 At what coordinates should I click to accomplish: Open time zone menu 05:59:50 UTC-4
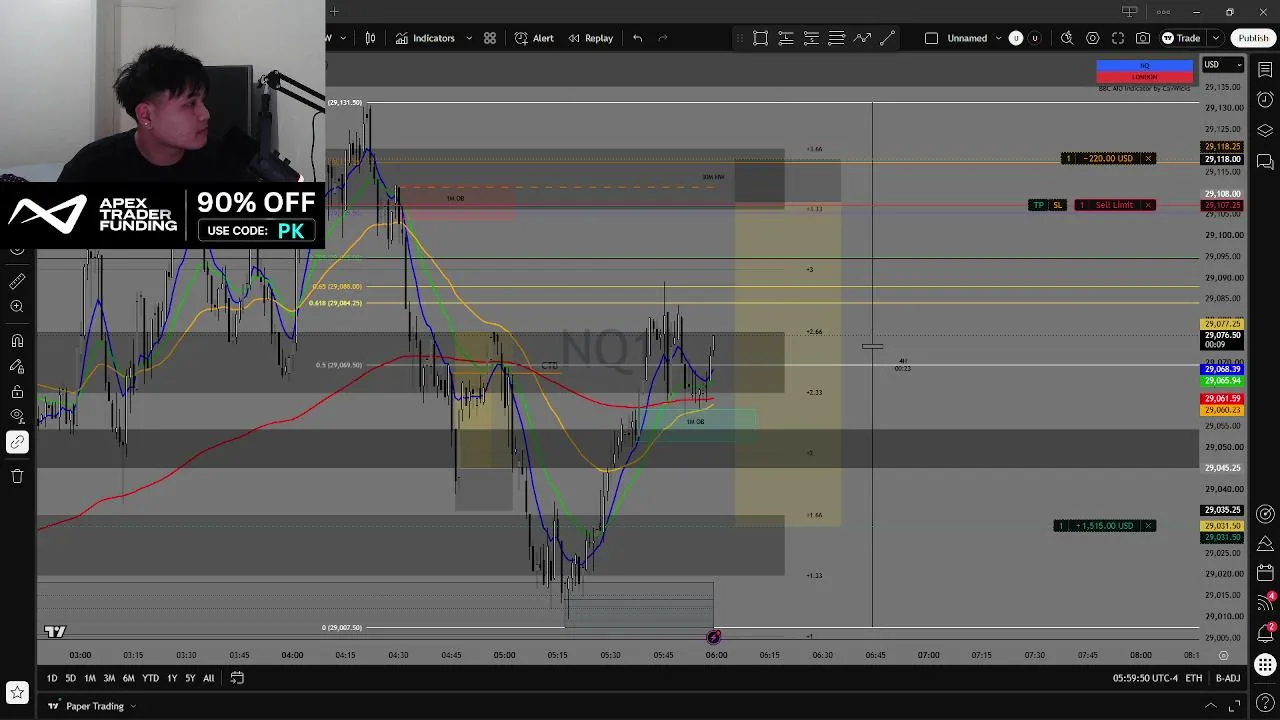1145,678
